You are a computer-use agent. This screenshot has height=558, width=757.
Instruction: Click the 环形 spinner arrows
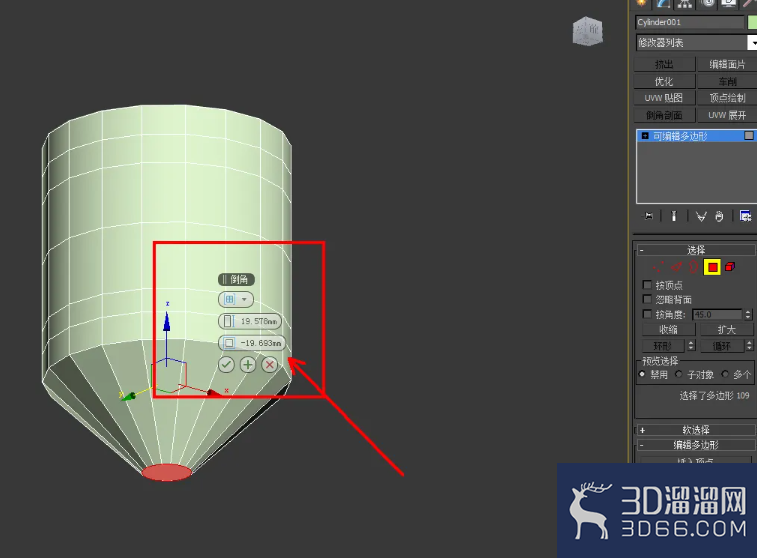coord(691,346)
